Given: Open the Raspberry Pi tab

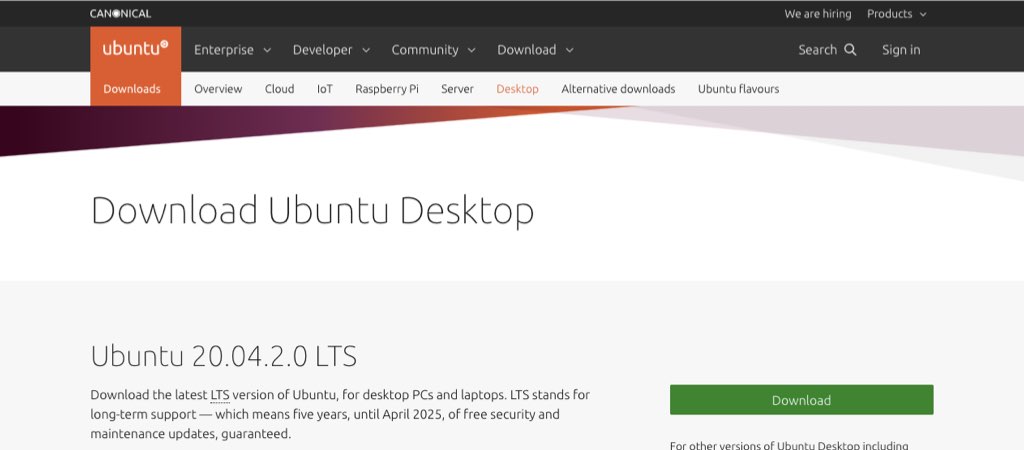Looking at the screenshot, I should pos(387,89).
